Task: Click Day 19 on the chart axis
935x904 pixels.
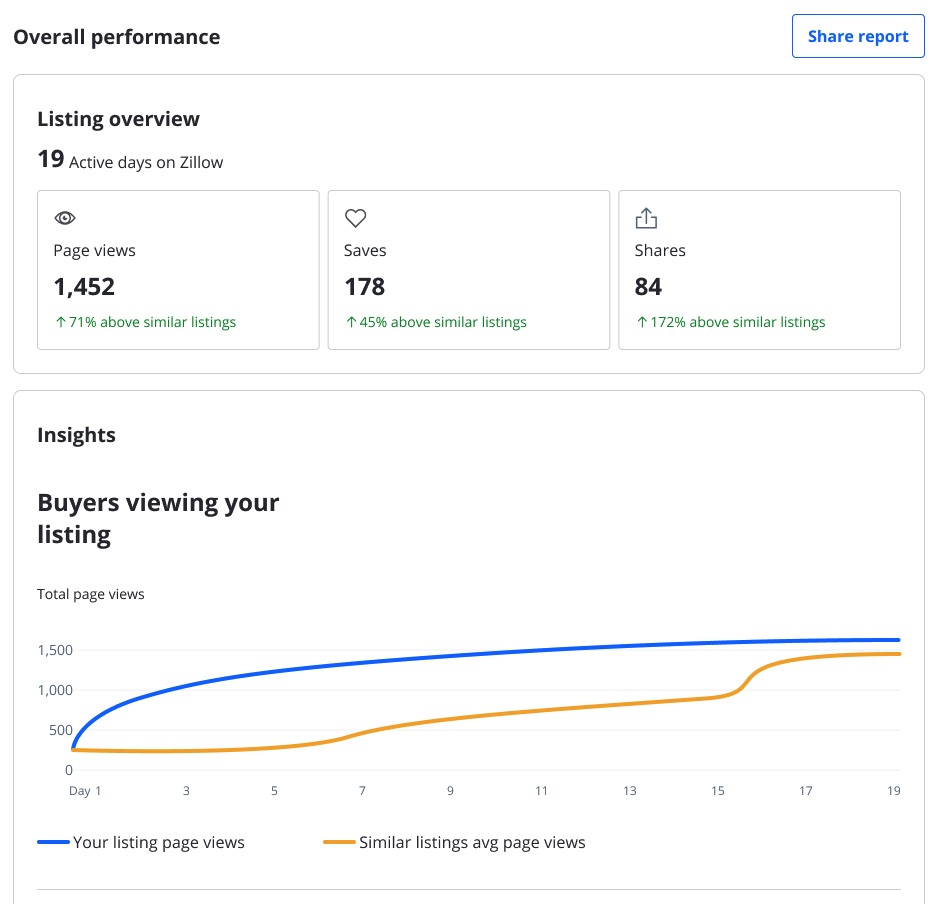Action: [x=892, y=790]
